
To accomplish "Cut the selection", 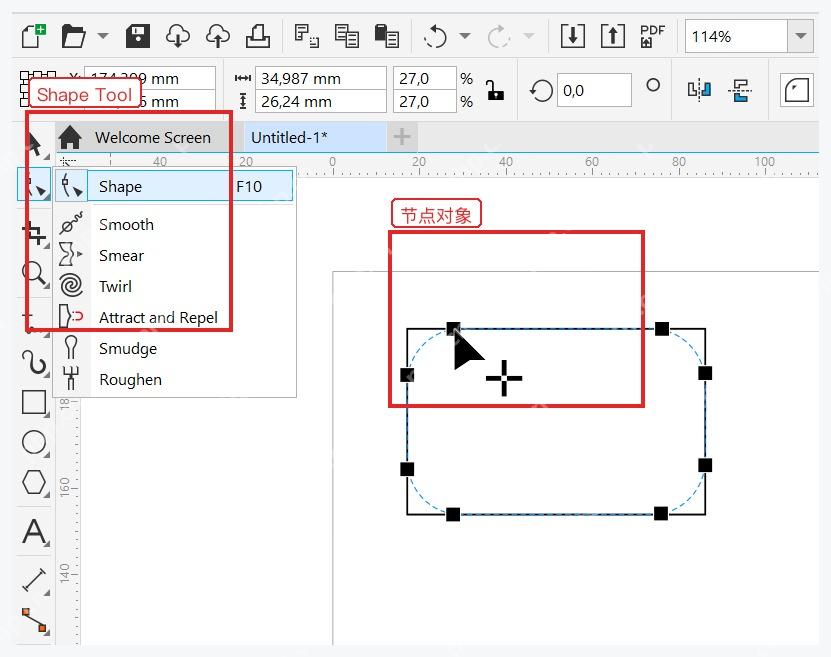I will 307,36.
